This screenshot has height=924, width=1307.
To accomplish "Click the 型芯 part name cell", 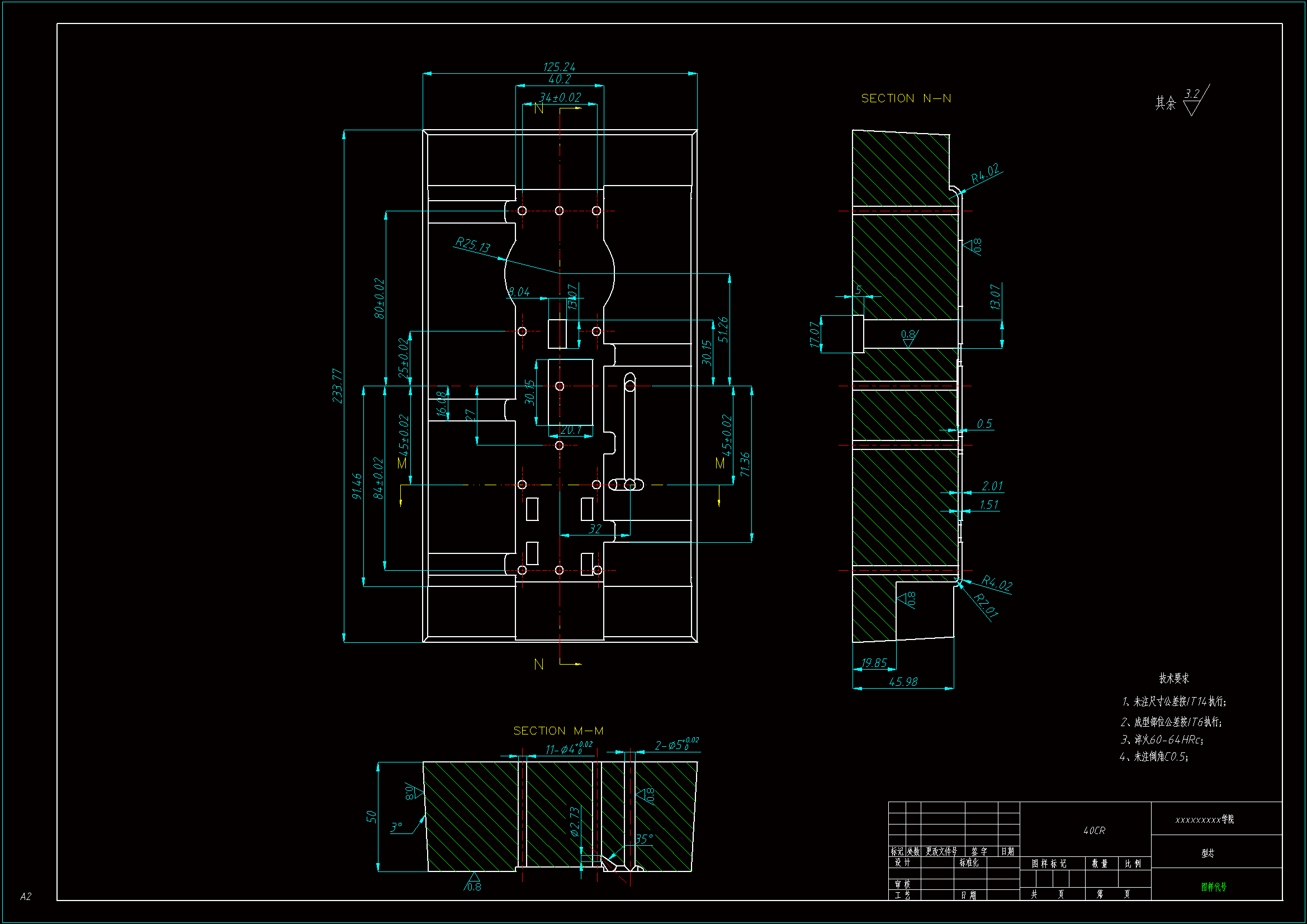I will pos(1207,853).
